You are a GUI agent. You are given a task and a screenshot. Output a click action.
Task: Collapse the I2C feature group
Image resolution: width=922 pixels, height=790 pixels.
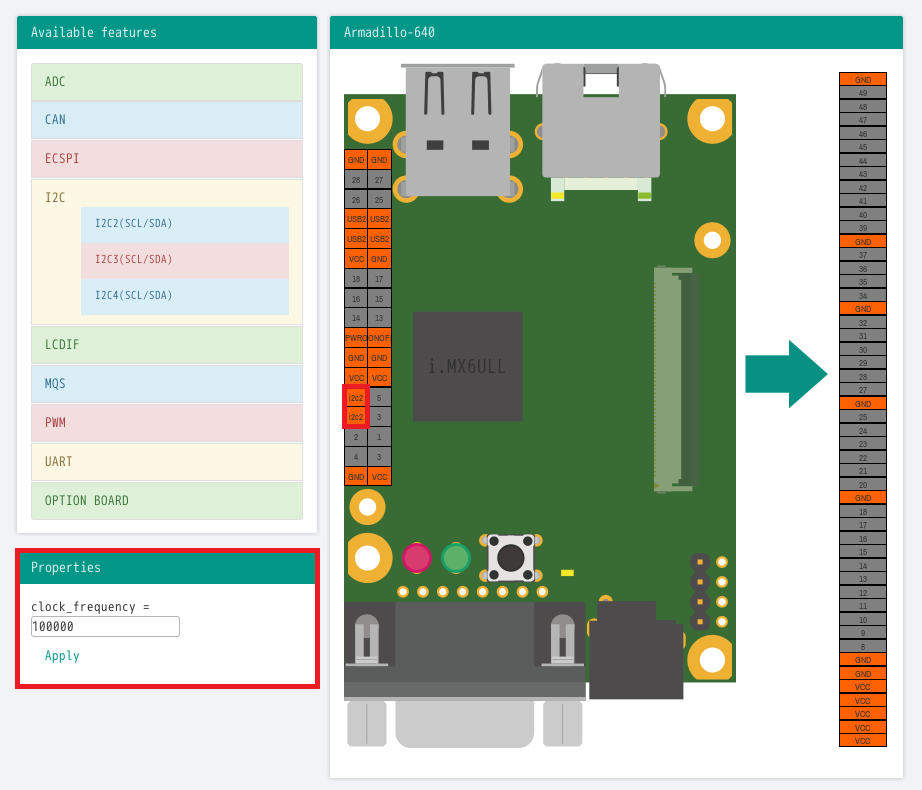[x=55, y=198]
